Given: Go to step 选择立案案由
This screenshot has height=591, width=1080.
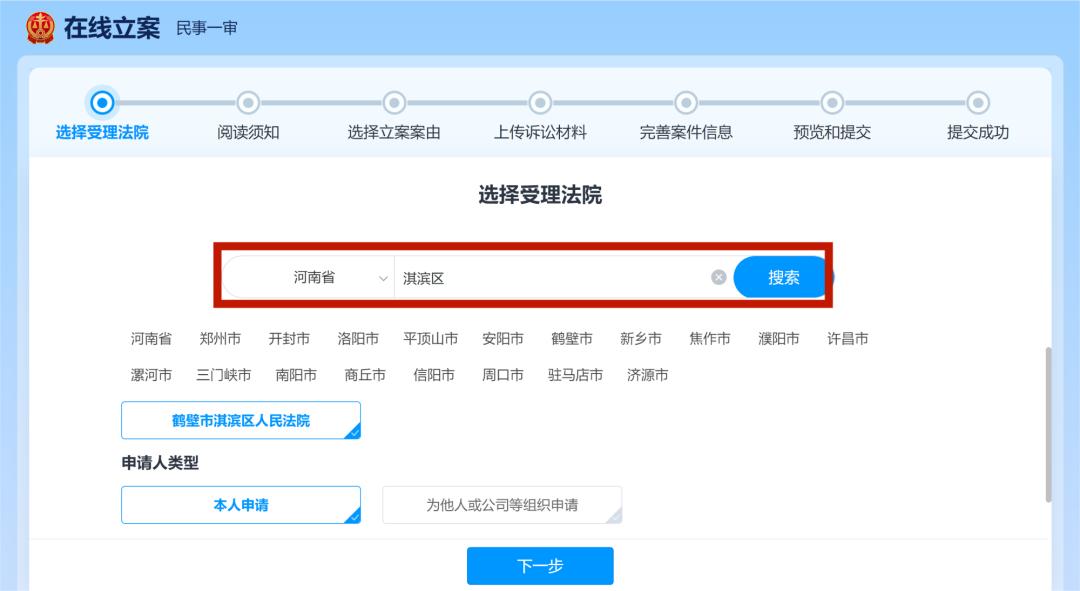Looking at the screenshot, I should click(x=394, y=132).
